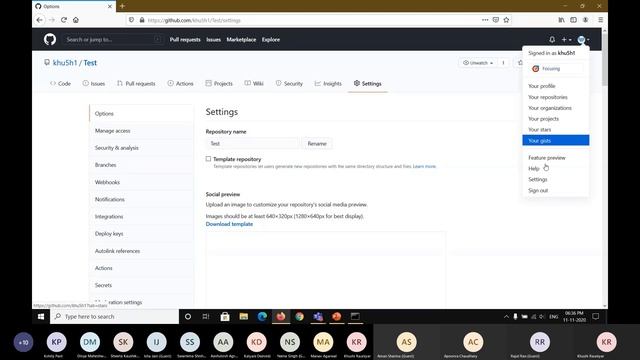The width and height of the screenshot is (640, 360).
Task: Switch to the Insights tab
Action: (328, 83)
